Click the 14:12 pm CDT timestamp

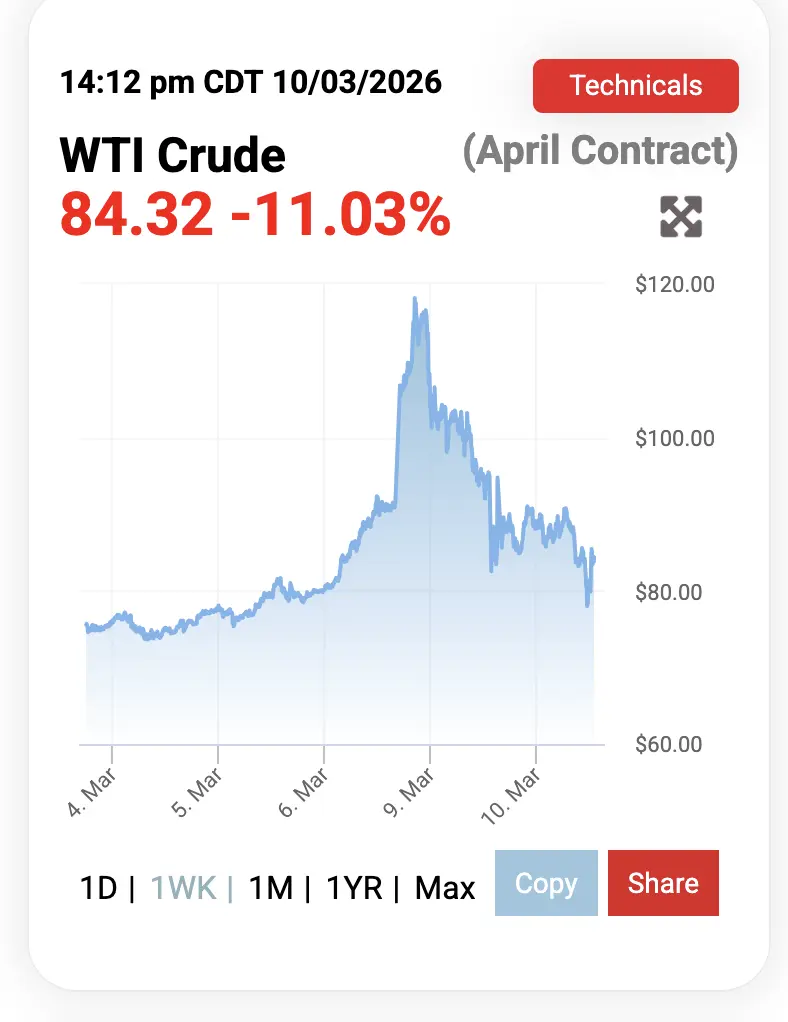251,81
